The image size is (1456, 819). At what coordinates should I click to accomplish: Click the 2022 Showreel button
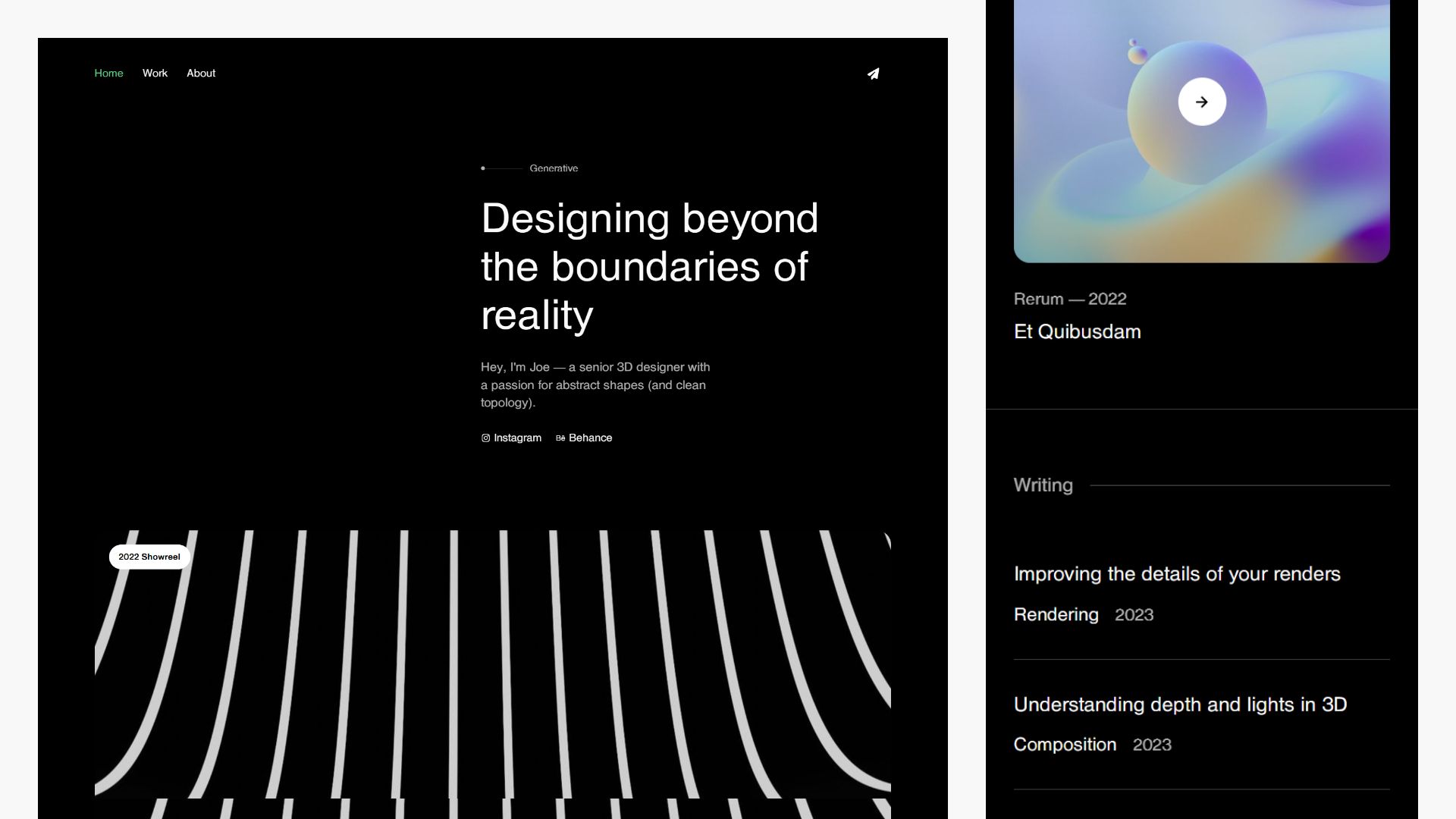(x=149, y=556)
